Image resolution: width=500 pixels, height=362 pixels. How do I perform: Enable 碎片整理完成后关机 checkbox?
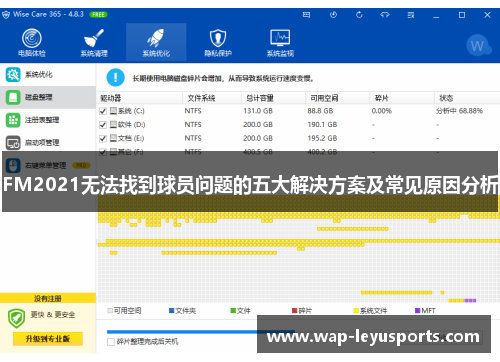[111, 342]
